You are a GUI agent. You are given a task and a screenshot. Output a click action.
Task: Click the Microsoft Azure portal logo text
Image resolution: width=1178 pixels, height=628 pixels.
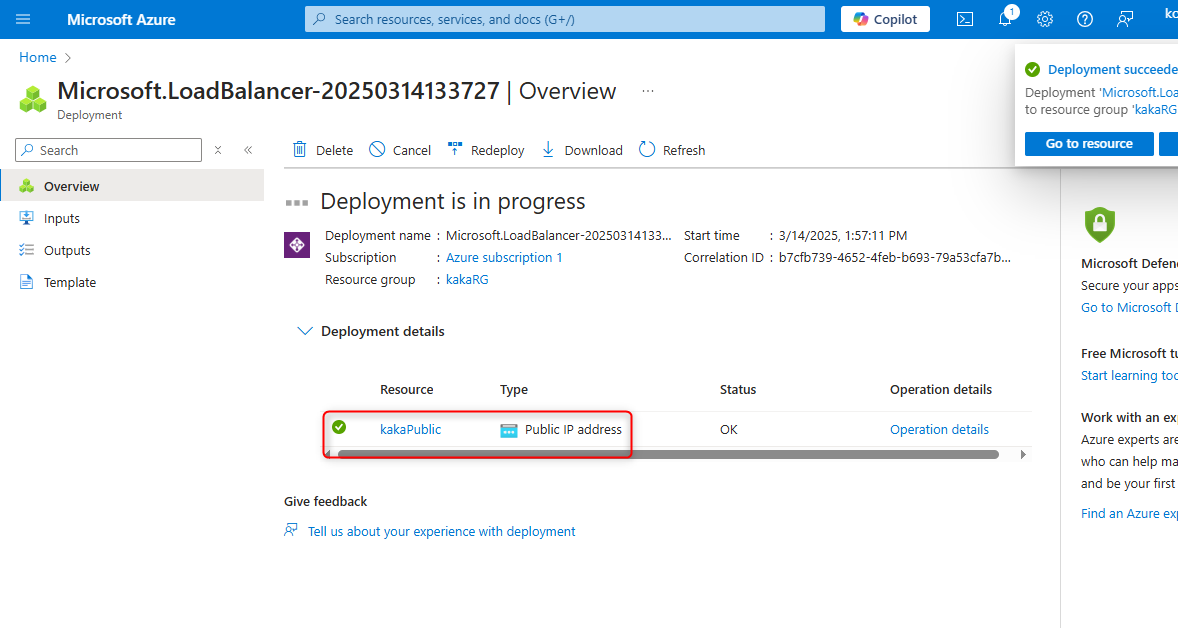121,20
